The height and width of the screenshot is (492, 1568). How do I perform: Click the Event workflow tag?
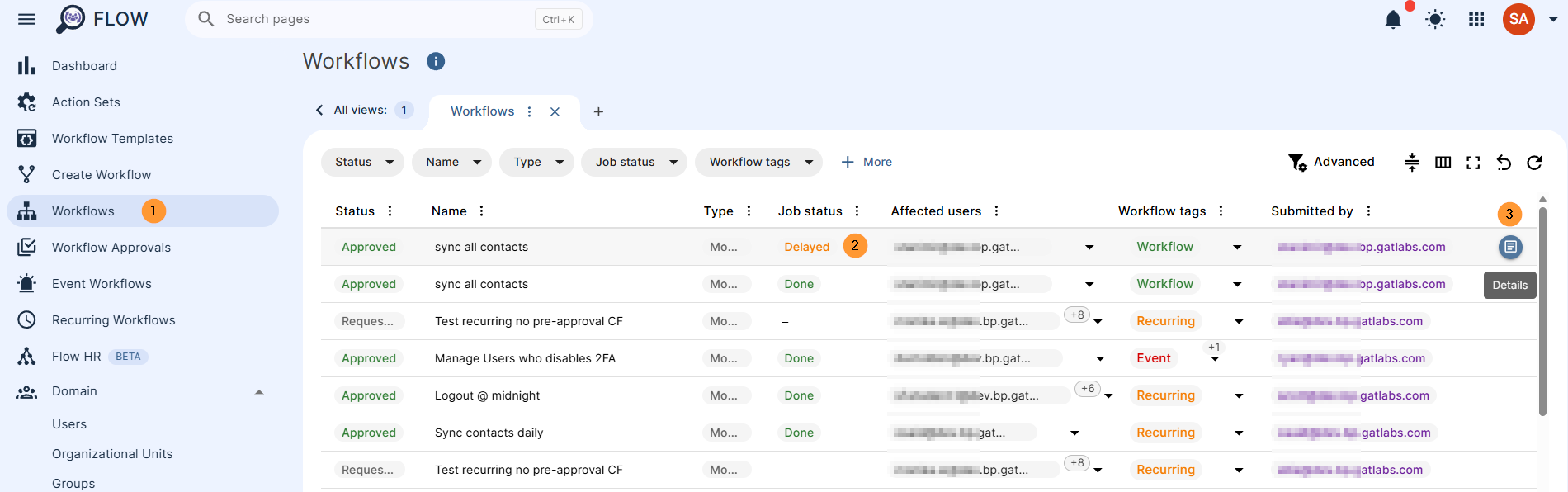(1153, 358)
